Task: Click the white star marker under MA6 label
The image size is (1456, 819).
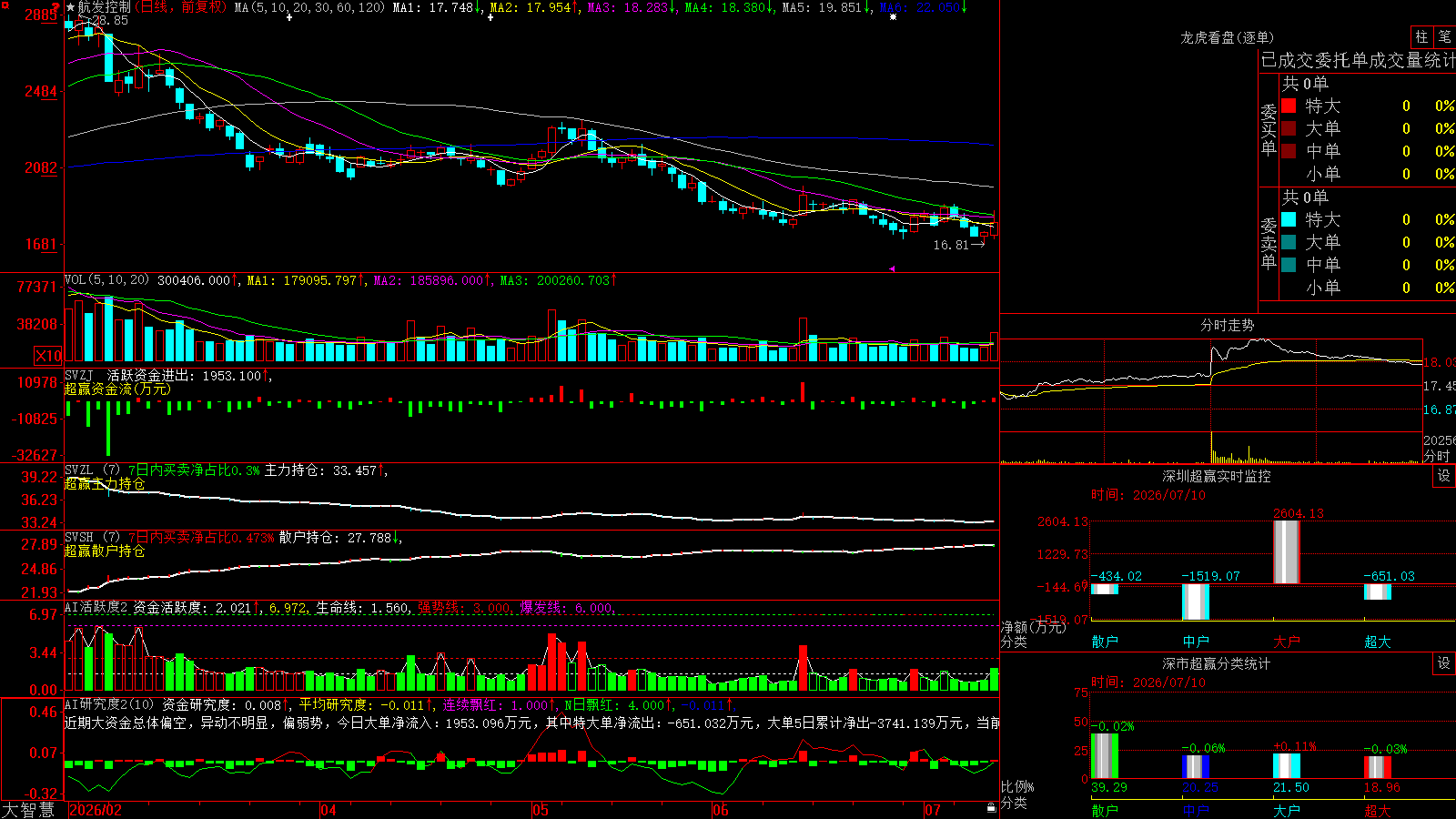Action: click(x=893, y=17)
